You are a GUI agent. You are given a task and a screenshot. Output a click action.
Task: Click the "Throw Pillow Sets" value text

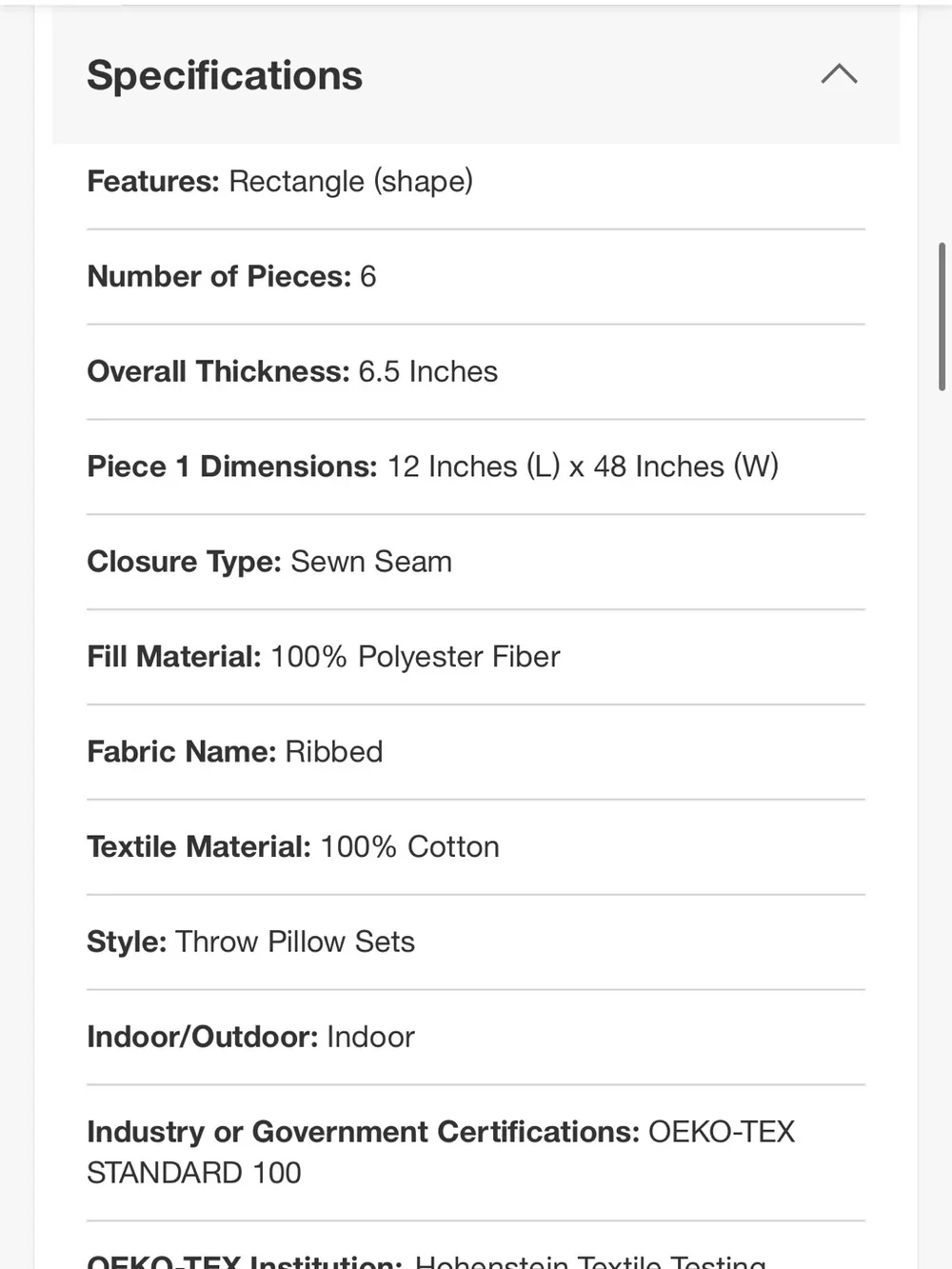[x=295, y=942]
